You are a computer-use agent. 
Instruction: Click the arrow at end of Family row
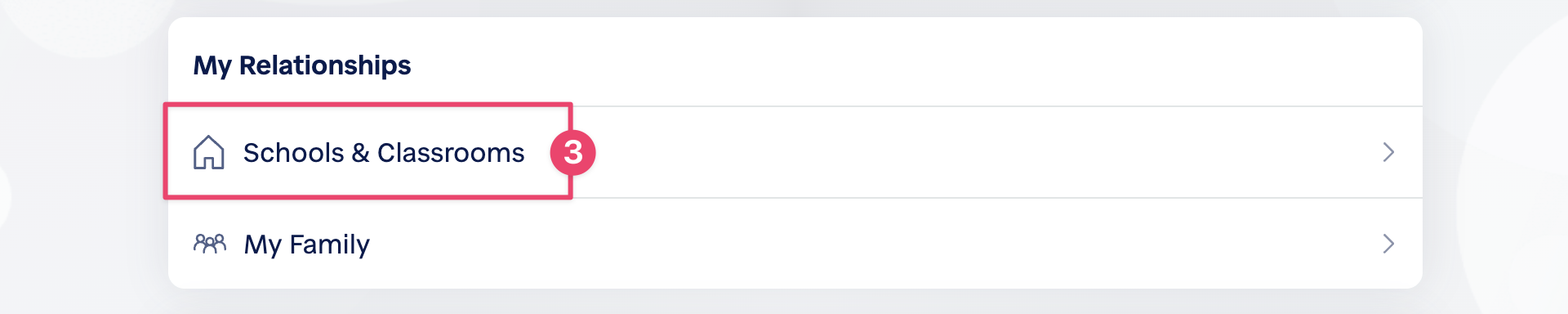(1388, 244)
